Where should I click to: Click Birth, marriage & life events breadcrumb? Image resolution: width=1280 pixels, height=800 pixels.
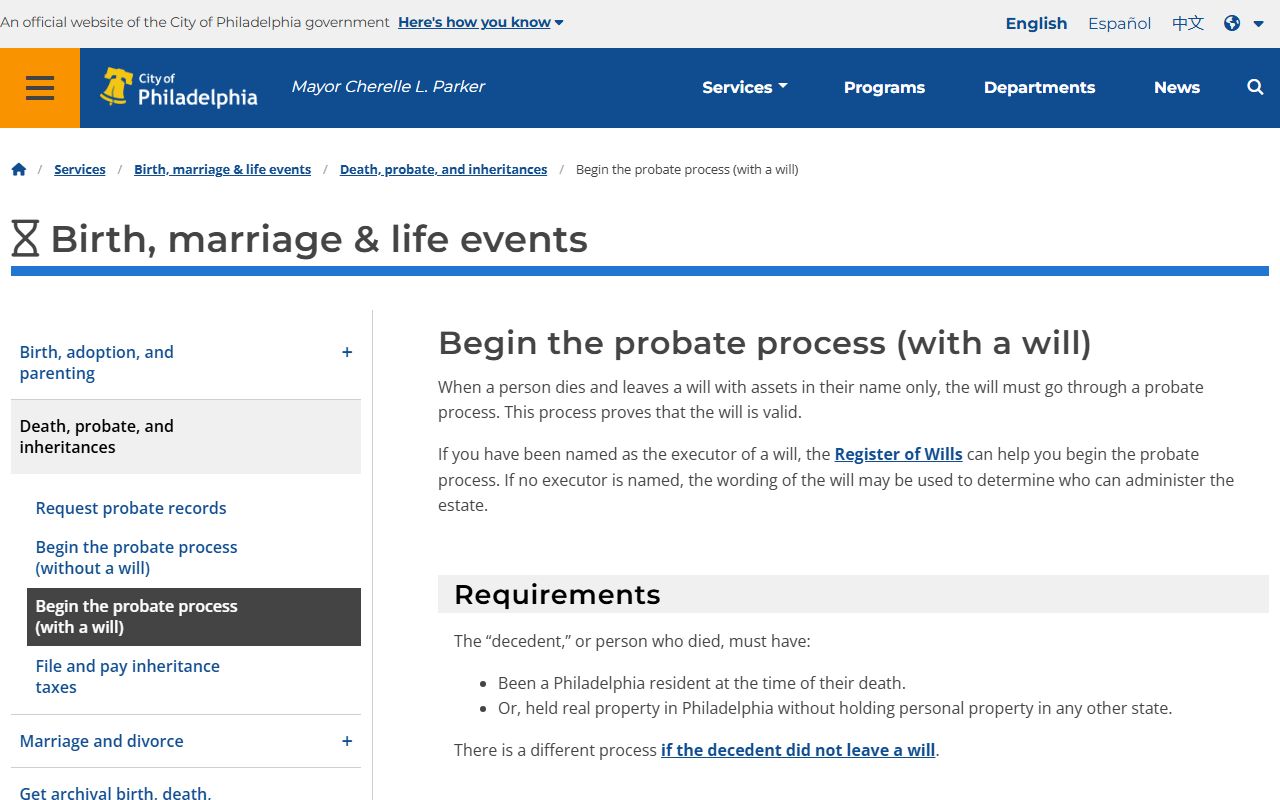pos(222,169)
